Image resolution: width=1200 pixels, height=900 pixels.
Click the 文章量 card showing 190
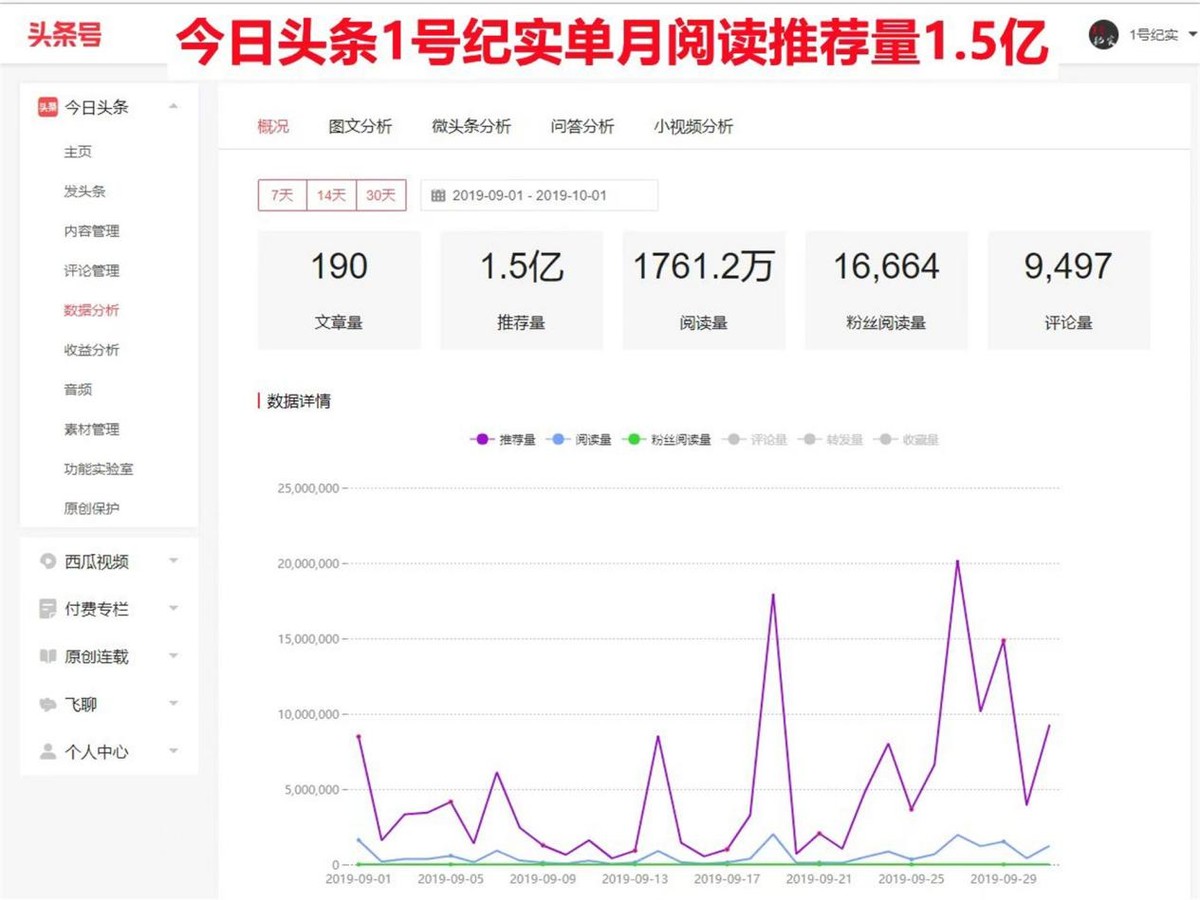tap(339, 290)
